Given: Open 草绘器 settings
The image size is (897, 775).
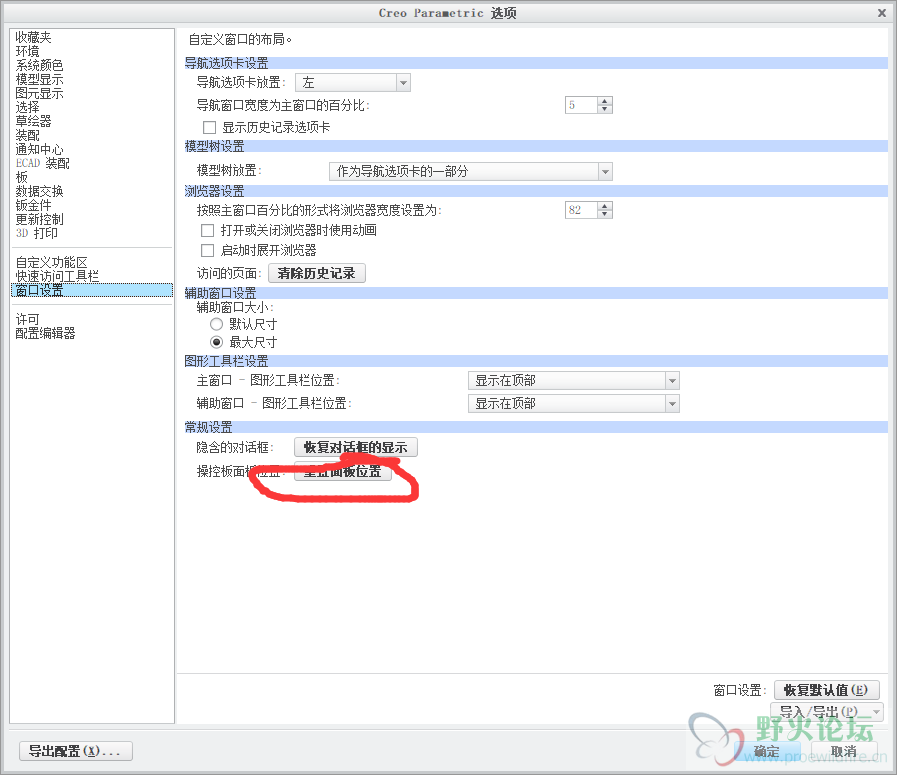Looking at the screenshot, I should pyautogui.click(x=33, y=121).
